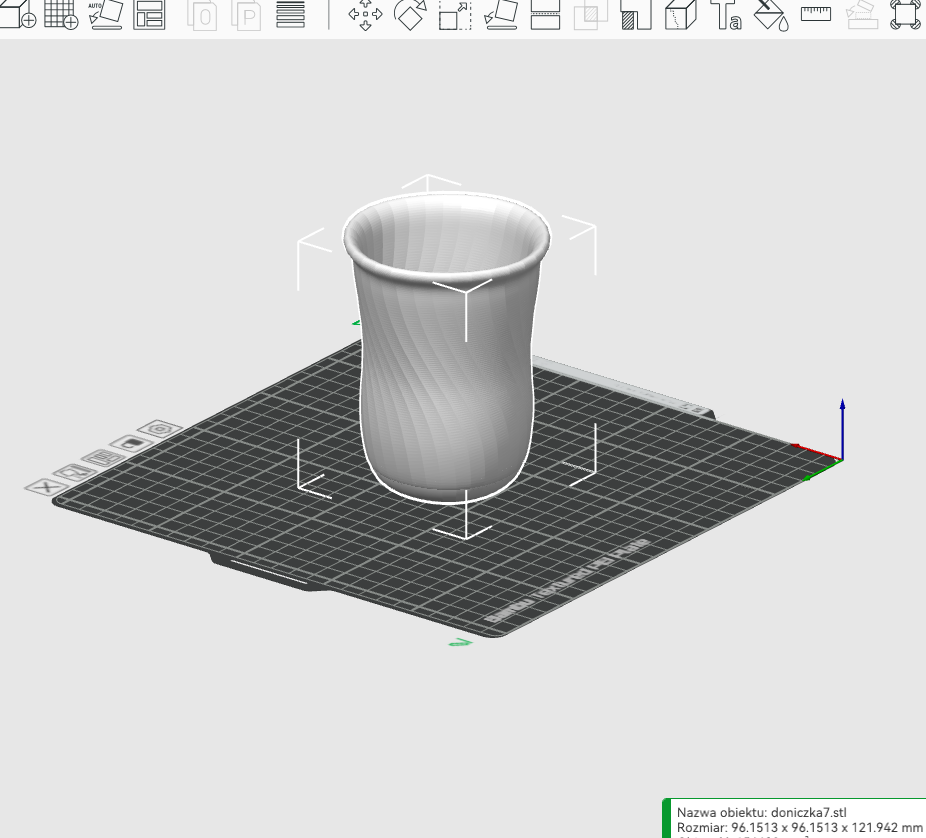Remove all objects from plate with X icon
This screenshot has width=926, height=838.
coord(46,487)
